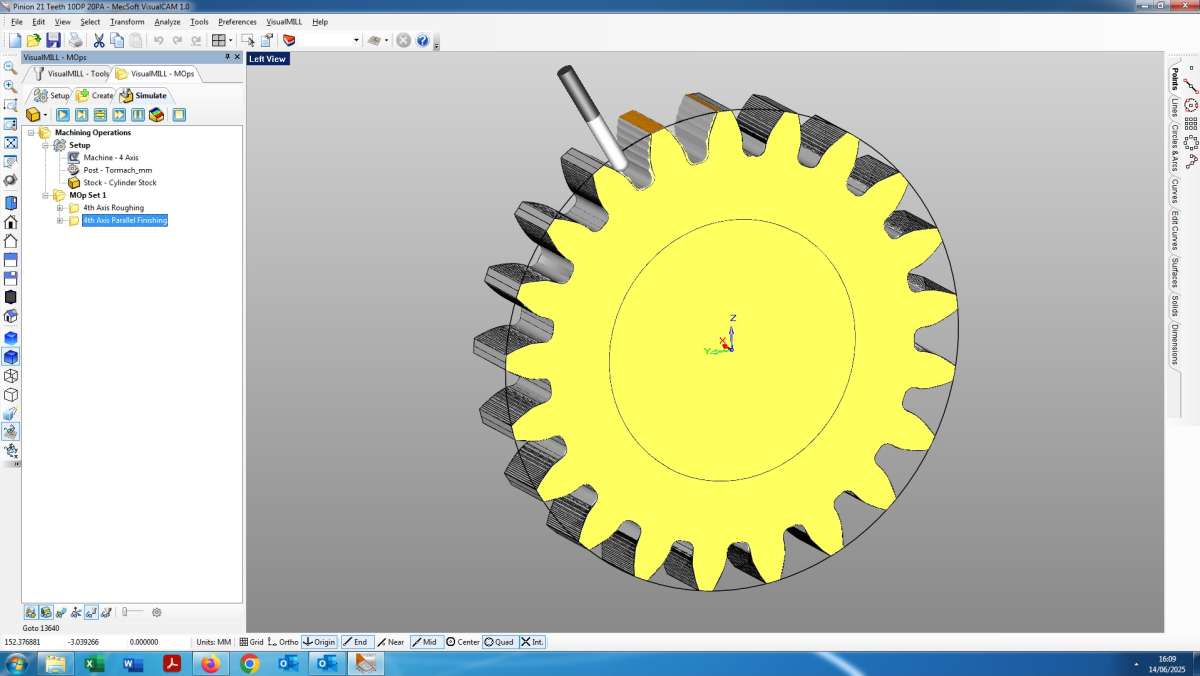
Task: Select Stock - Cylinder Stock in the tree
Action: pyautogui.click(x=112, y=183)
